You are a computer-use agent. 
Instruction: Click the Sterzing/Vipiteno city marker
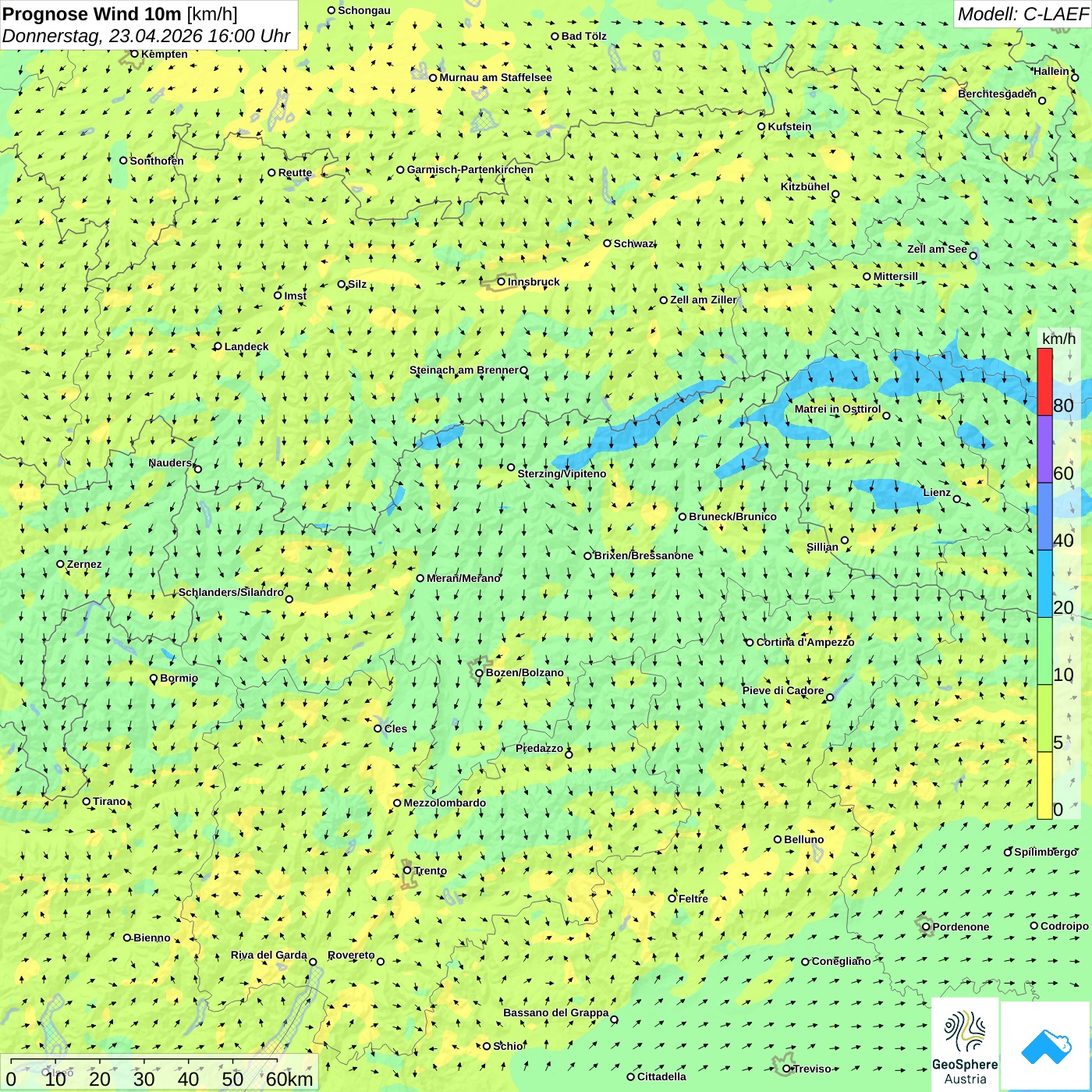click(511, 467)
